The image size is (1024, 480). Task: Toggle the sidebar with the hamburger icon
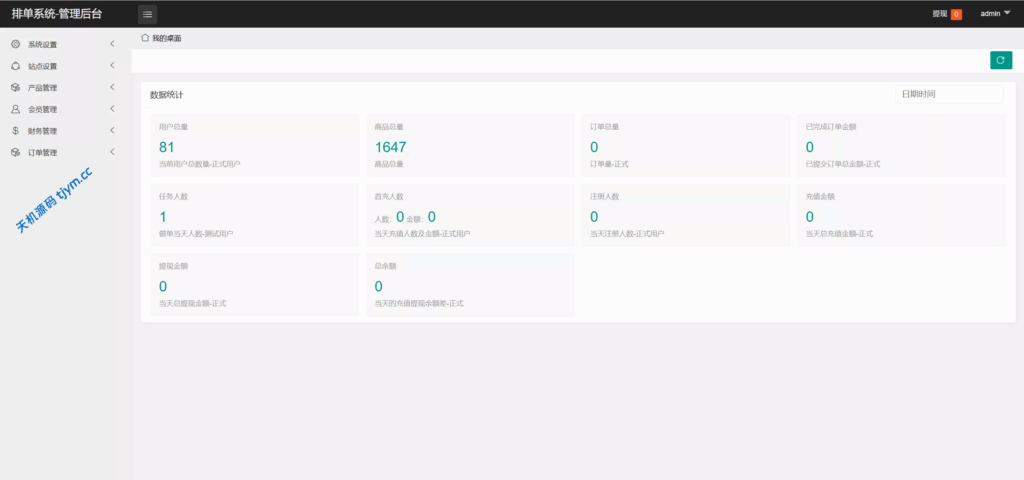tap(147, 14)
